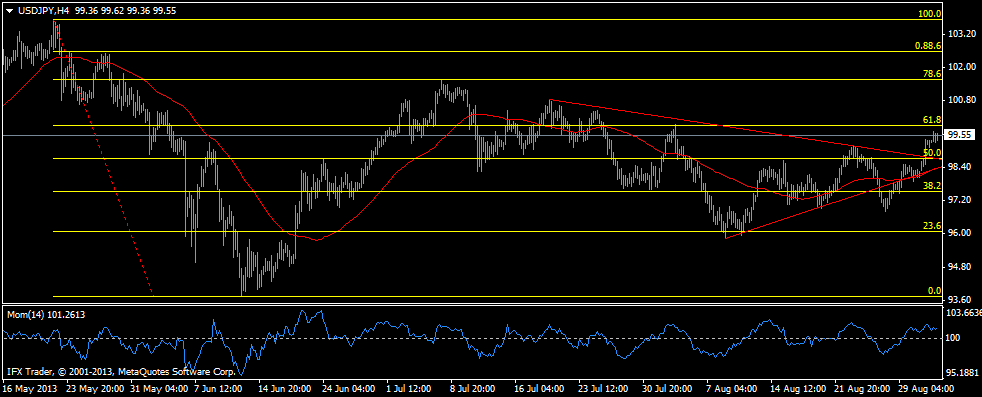Click the 103.20 price scale value
This screenshot has width=982, height=397.
click(x=962, y=34)
